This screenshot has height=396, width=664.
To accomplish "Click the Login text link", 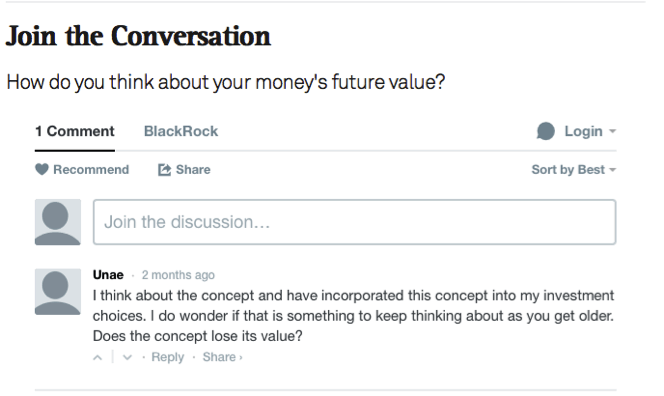I will coord(583,131).
